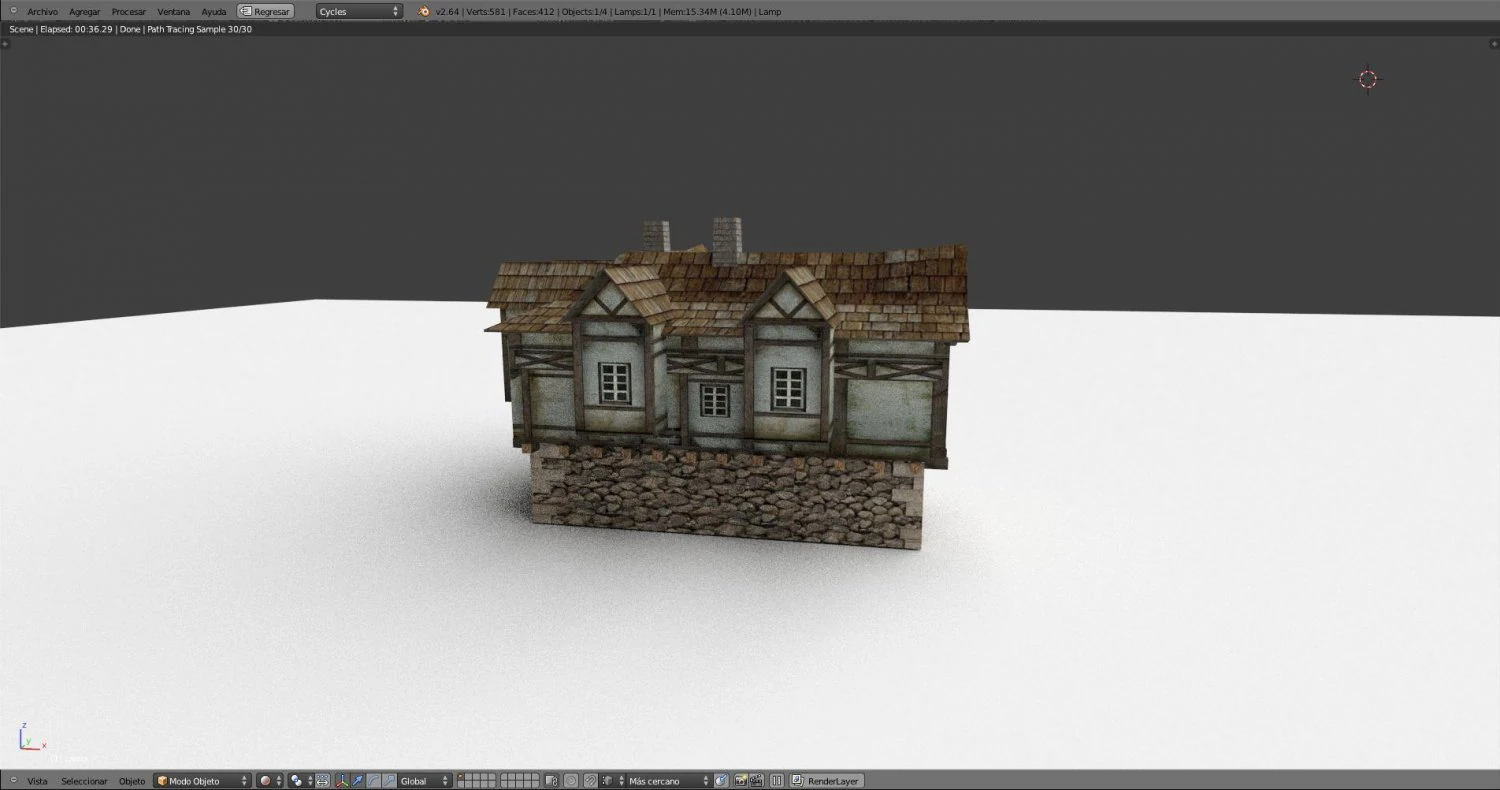Open the Global transform orientation dropdown
Screen dimensions: 1500x790
[x=425, y=781]
